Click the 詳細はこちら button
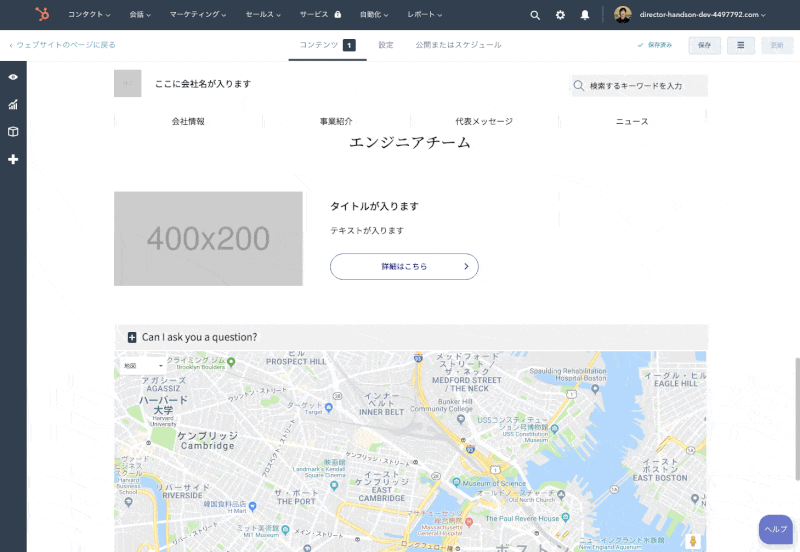Viewport: 800px width, 552px height. (404, 267)
